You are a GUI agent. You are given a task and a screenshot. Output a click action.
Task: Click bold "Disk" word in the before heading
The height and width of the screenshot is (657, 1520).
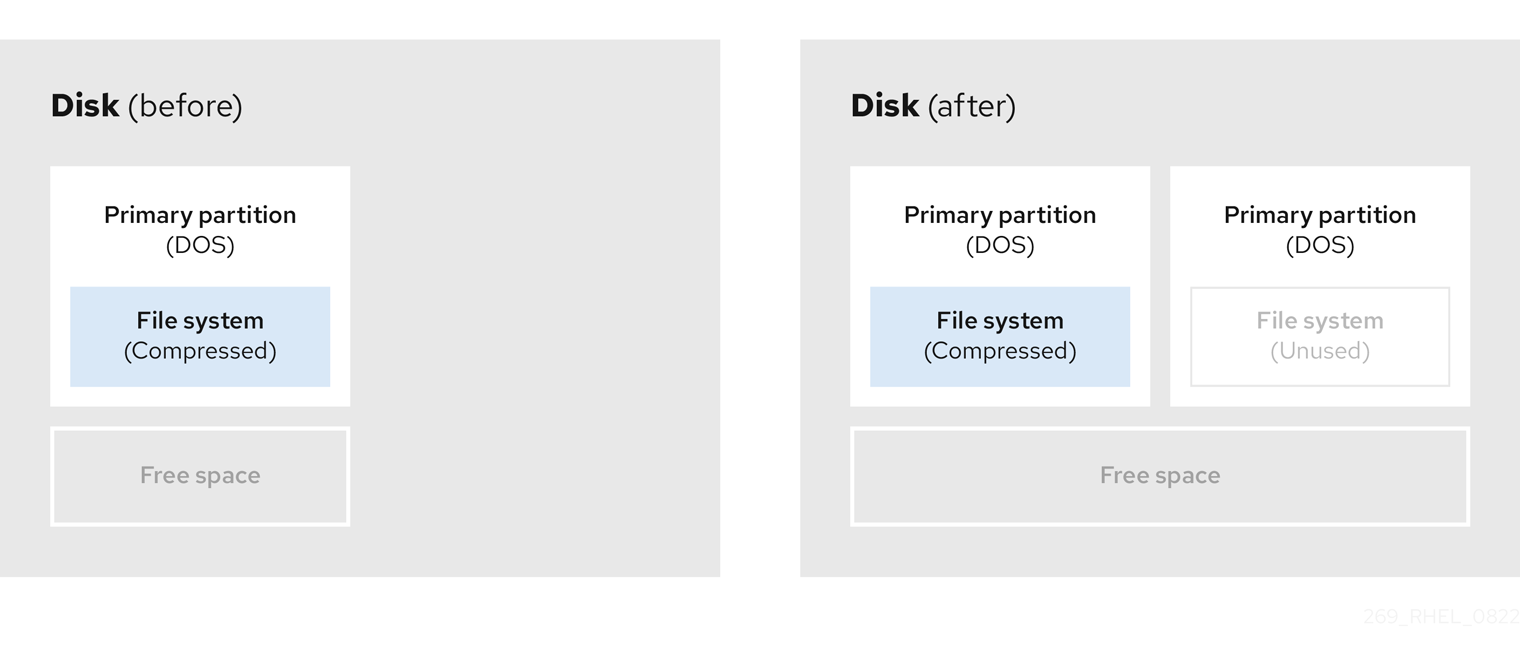point(85,106)
